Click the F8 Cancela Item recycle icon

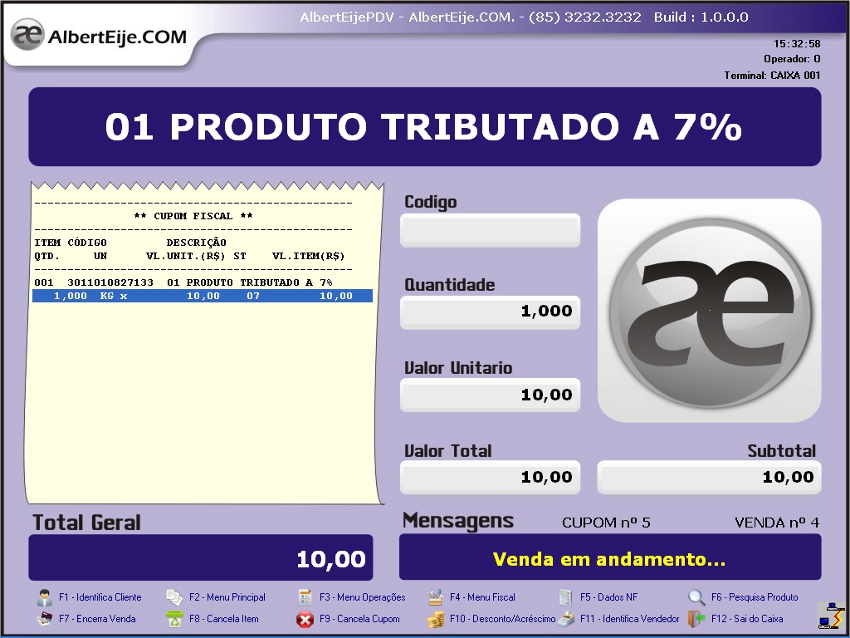coord(175,619)
